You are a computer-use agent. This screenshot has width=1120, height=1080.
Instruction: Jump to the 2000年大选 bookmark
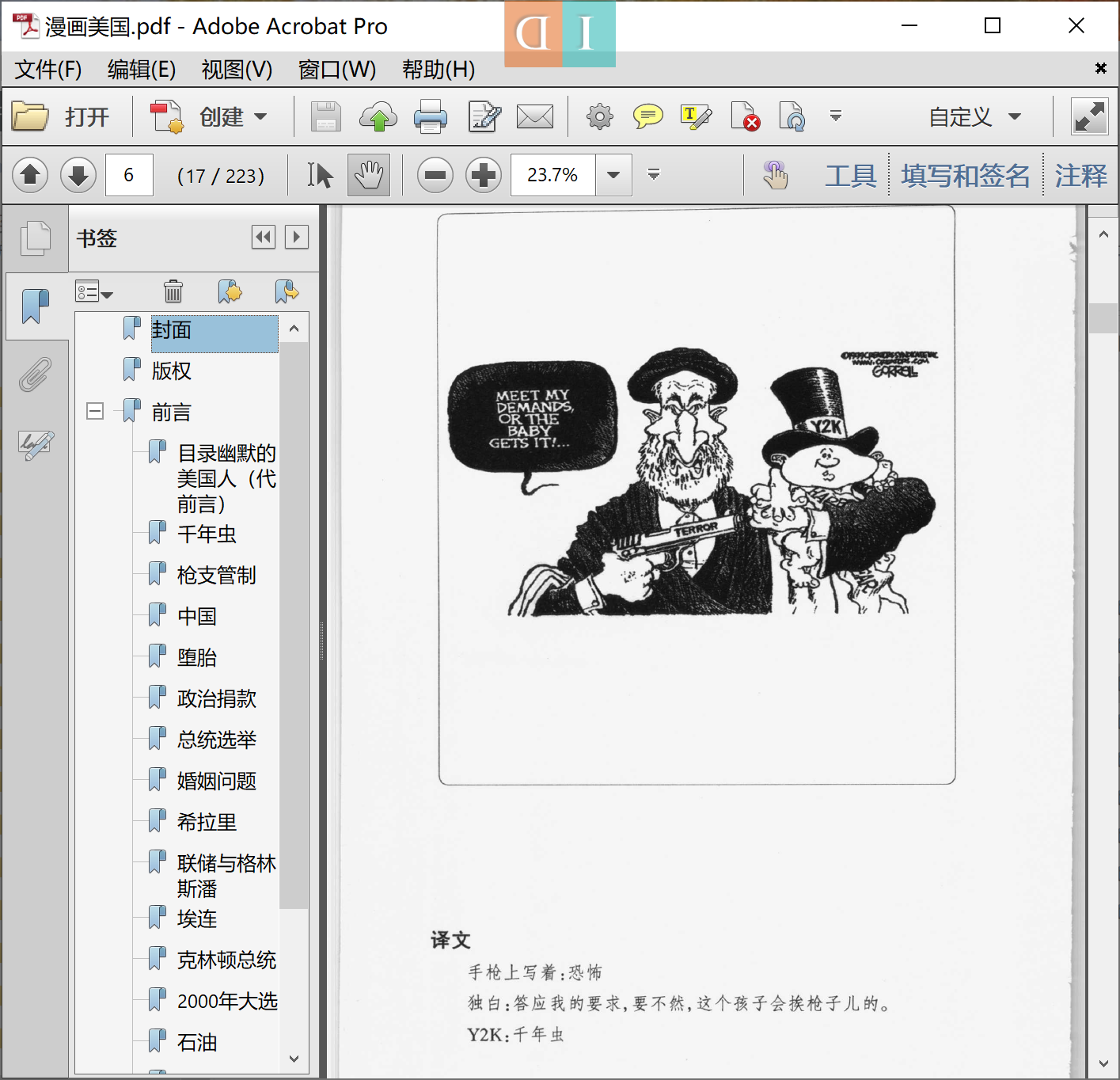(227, 1001)
